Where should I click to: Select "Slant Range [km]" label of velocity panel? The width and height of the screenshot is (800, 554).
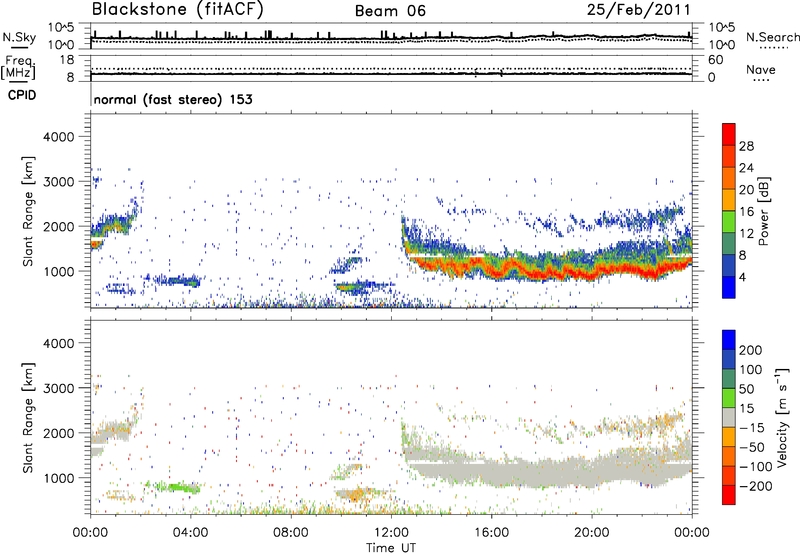pyautogui.click(x=28, y=418)
